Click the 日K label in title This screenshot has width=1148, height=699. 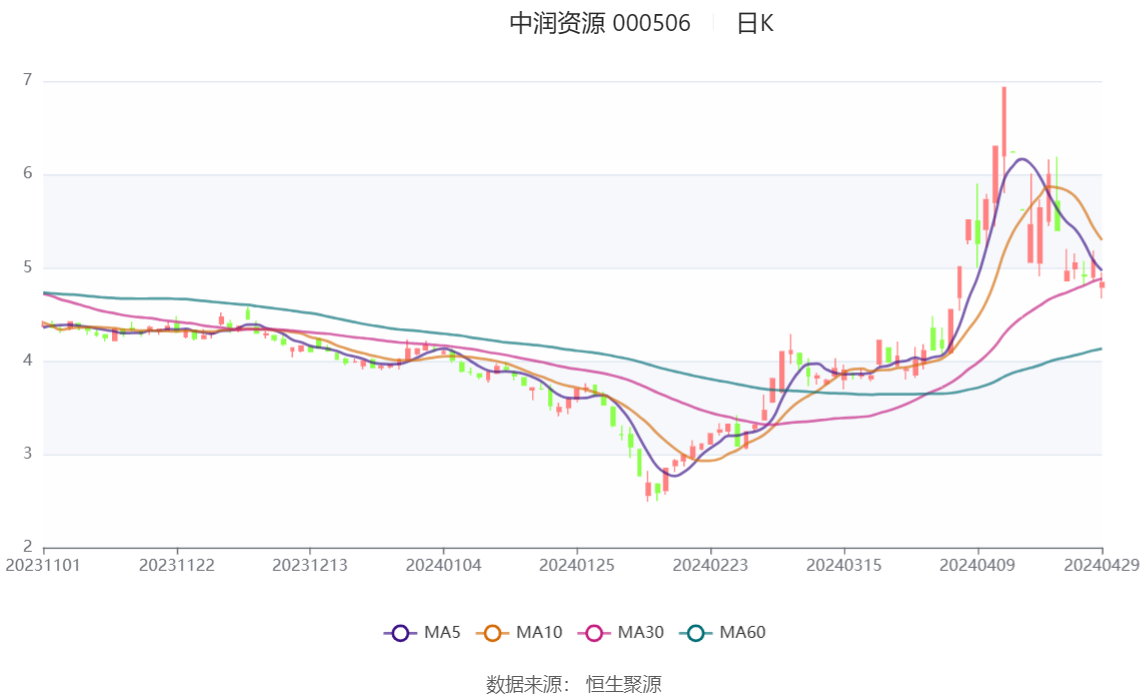coord(755,23)
